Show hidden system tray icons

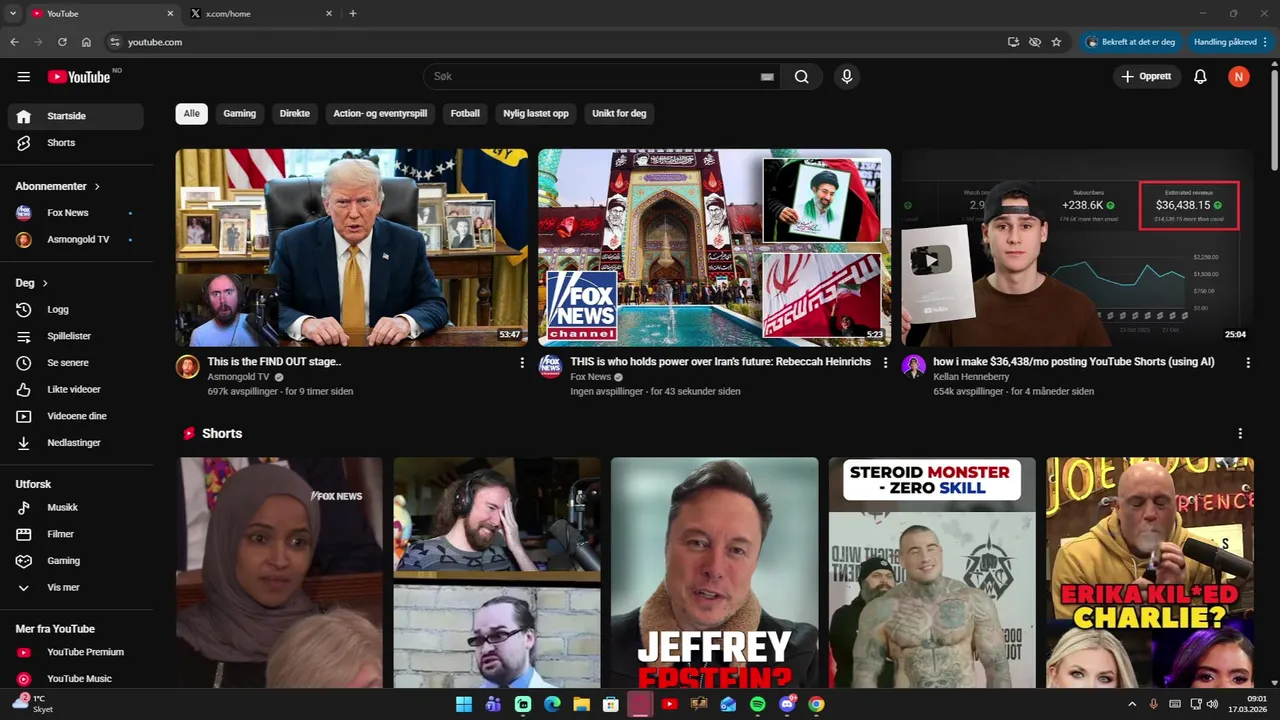[1132, 704]
